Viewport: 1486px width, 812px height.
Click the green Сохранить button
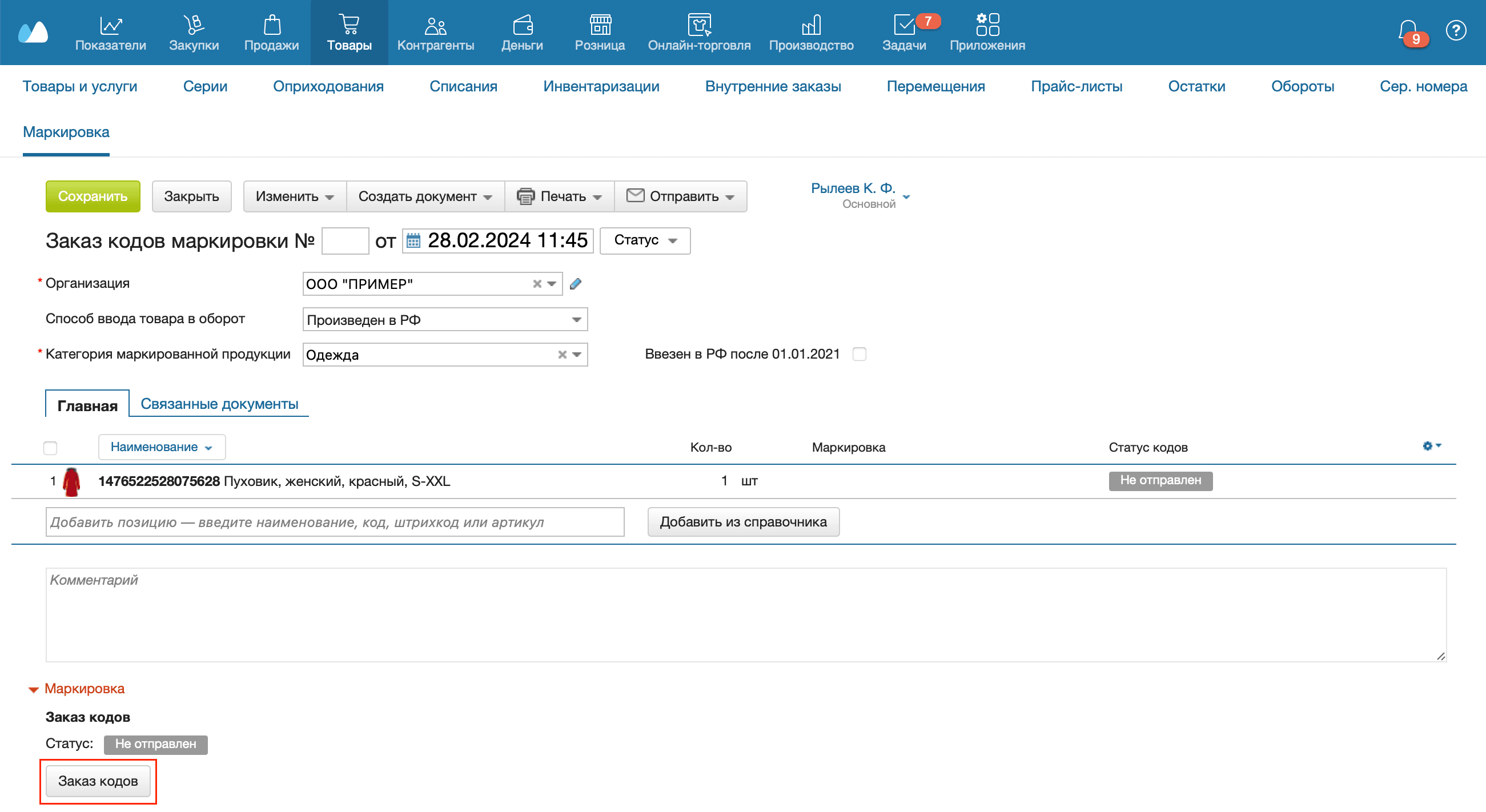[x=93, y=196]
